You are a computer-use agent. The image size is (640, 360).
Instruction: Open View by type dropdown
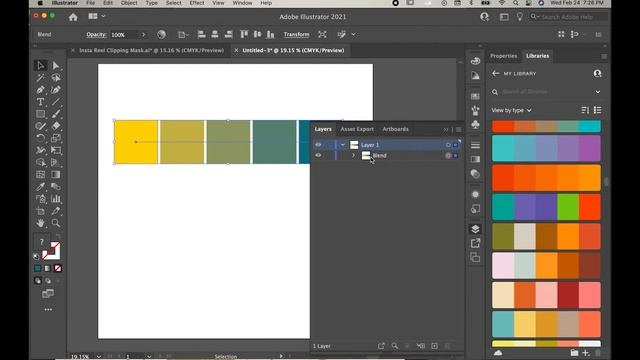point(511,110)
